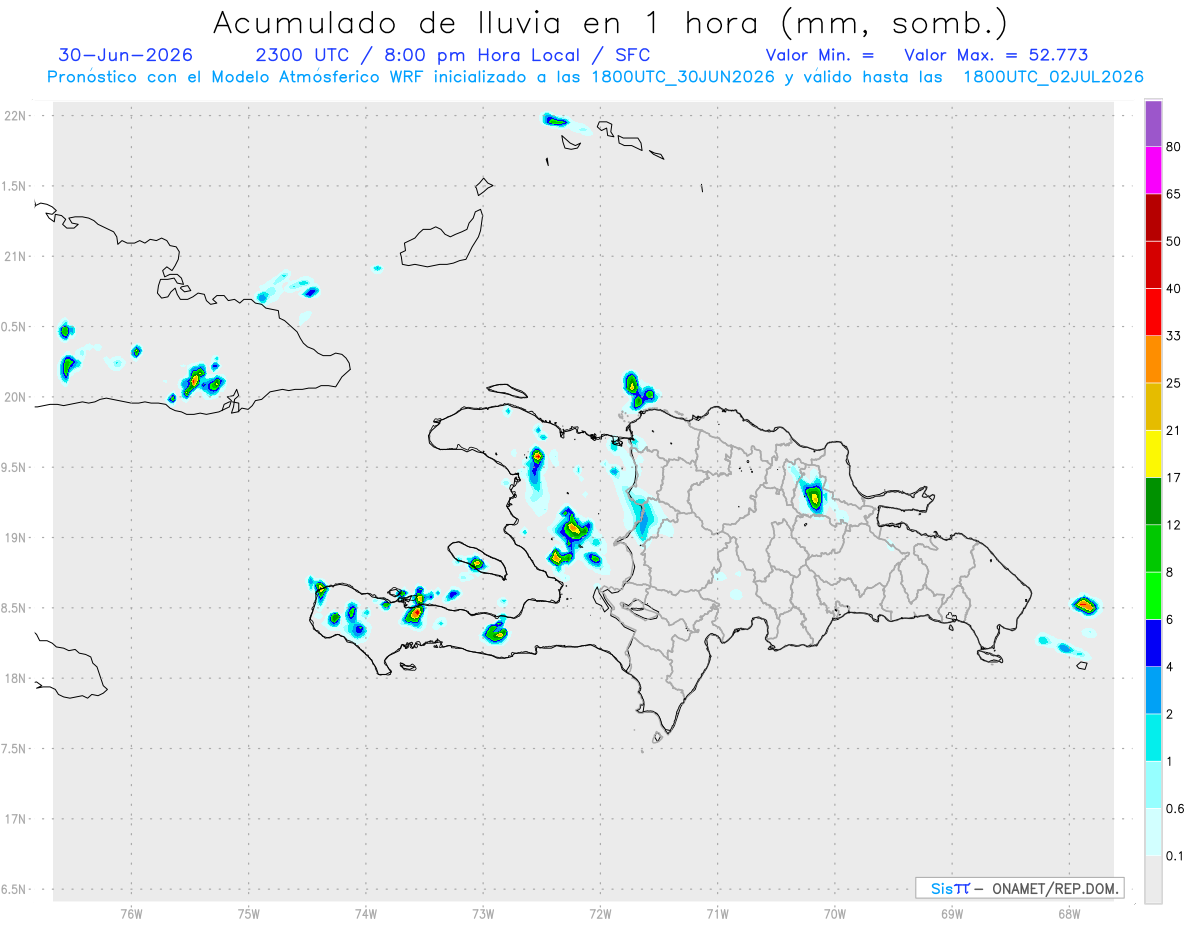Screen dimensions: 1200x927
Task: Click the longitude label '68W'
Action: click(1069, 913)
